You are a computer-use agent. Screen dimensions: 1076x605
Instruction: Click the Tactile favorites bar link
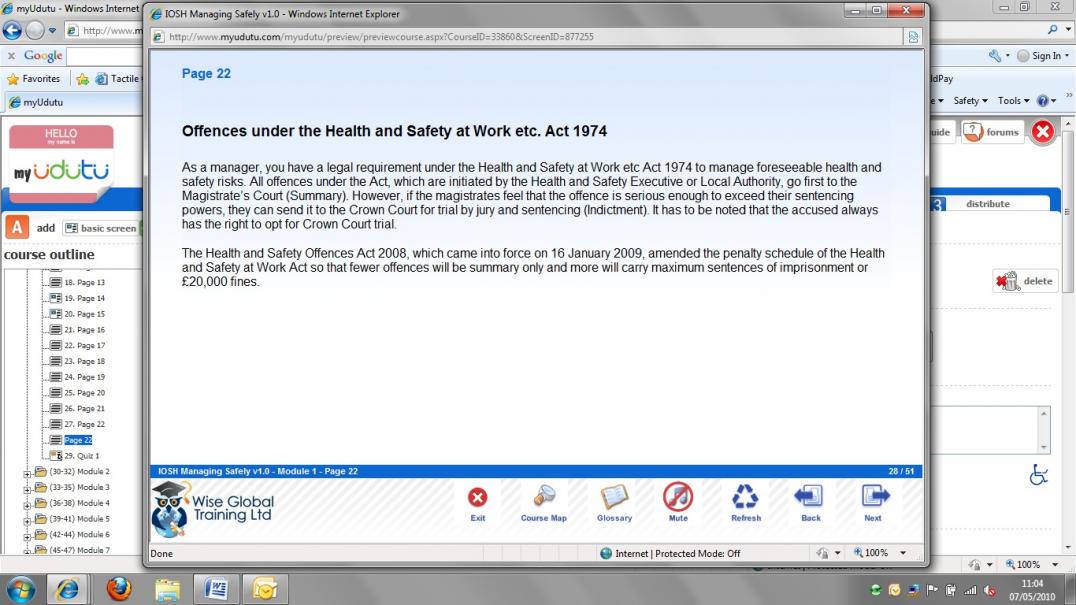pos(118,79)
